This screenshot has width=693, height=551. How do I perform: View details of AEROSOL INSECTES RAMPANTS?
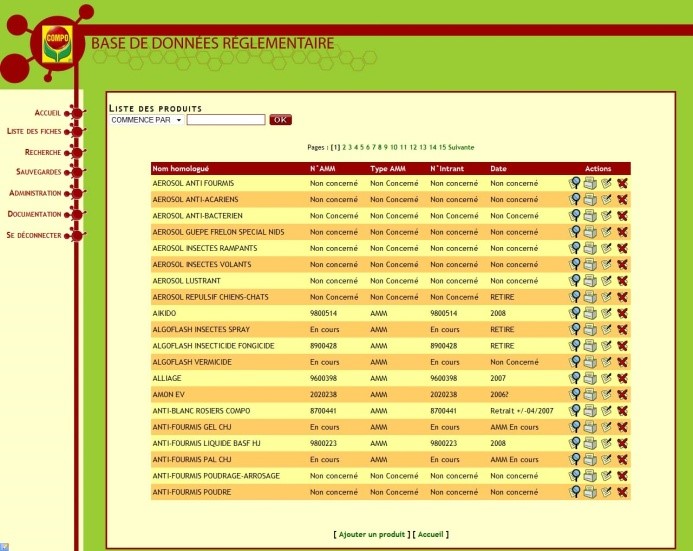click(x=575, y=248)
